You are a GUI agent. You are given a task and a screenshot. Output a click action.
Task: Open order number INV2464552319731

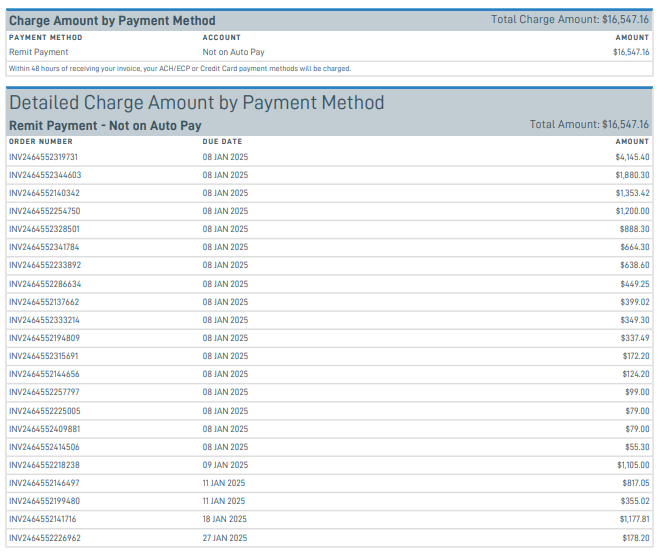[43, 157]
